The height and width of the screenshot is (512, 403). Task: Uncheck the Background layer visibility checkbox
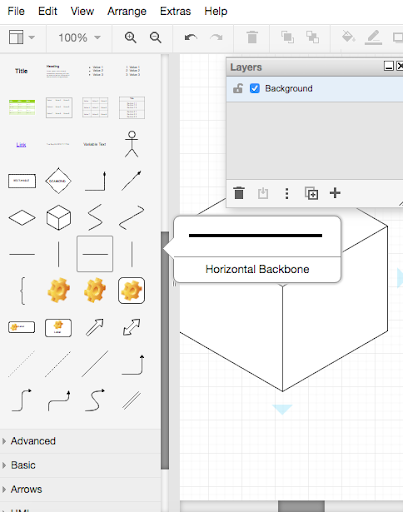pos(255,88)
